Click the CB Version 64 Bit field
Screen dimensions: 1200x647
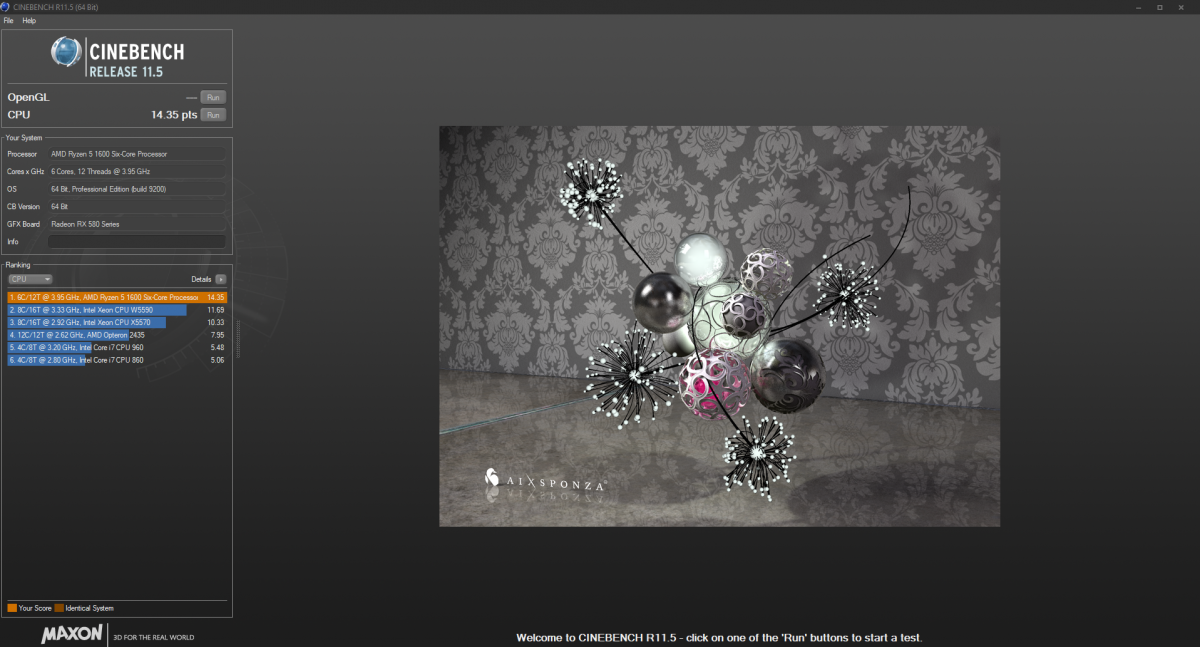point(137,206)
